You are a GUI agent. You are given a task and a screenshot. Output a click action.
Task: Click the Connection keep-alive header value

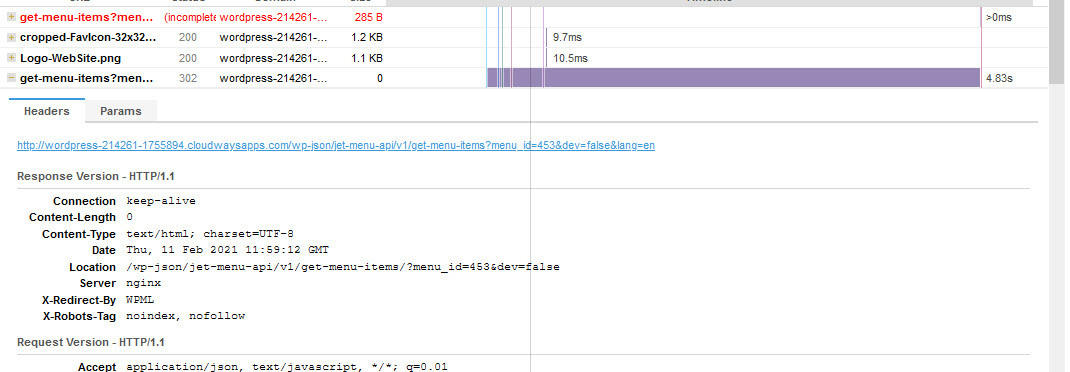(x=161, y=201)
